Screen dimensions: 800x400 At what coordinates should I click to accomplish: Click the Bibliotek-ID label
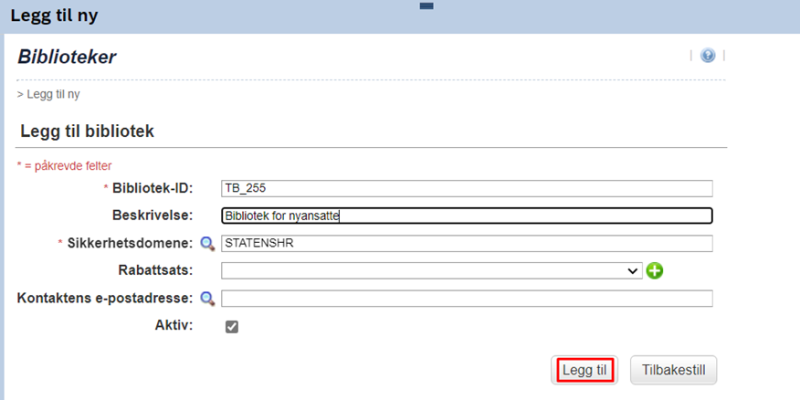[x=153, y=188]
